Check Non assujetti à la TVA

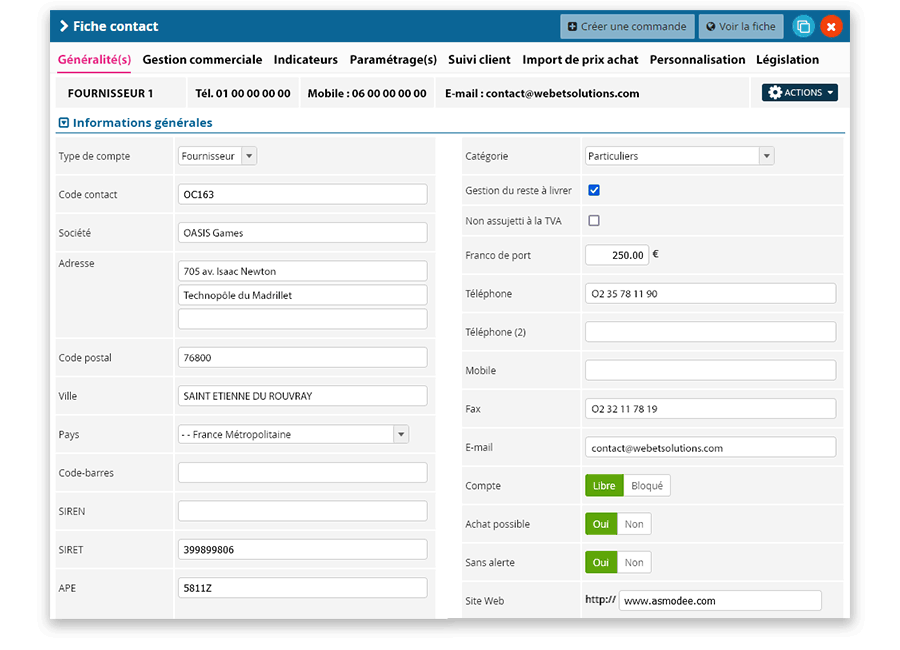coord(594,220)
